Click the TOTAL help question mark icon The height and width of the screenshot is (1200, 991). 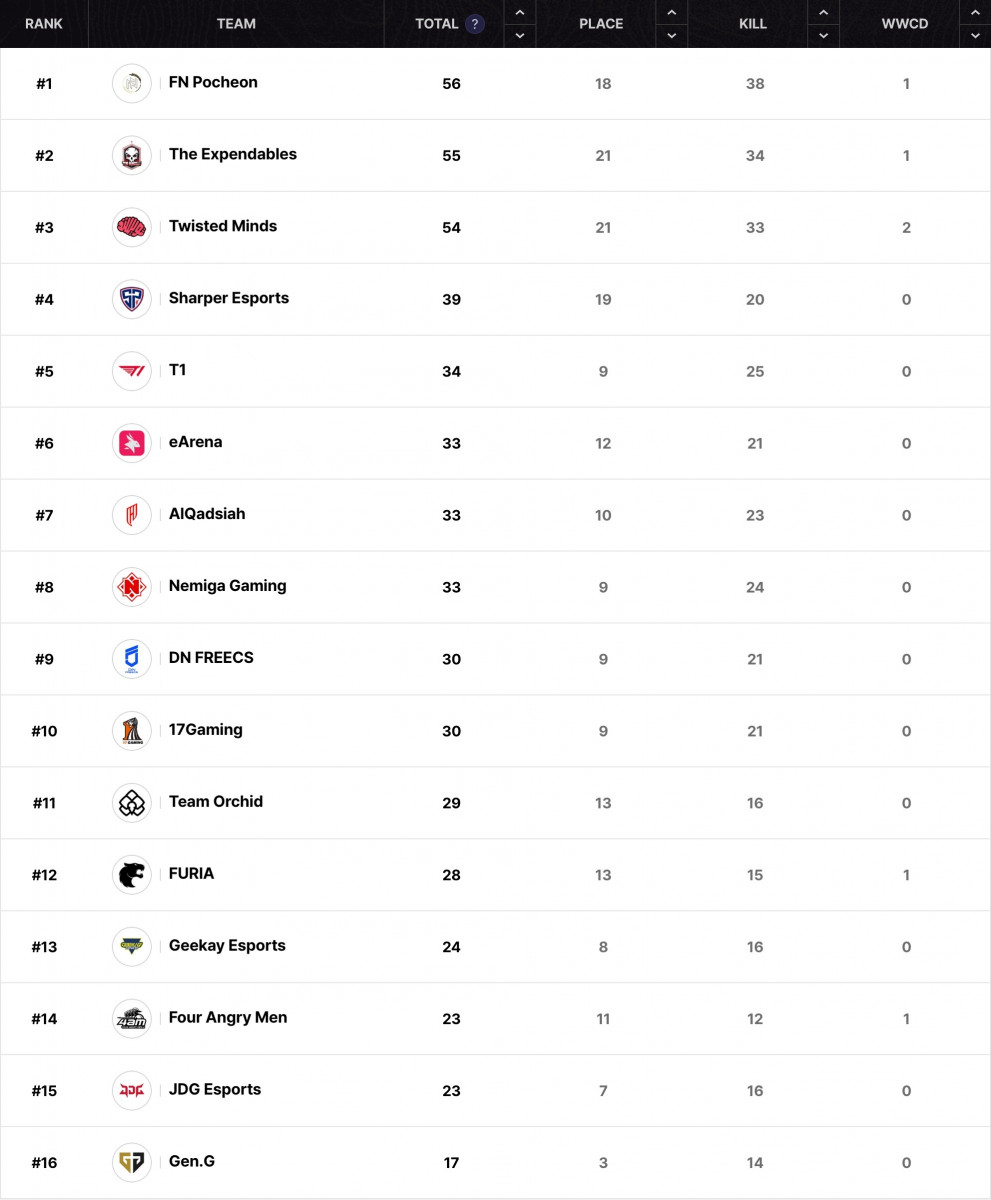[x=475, y=24]
